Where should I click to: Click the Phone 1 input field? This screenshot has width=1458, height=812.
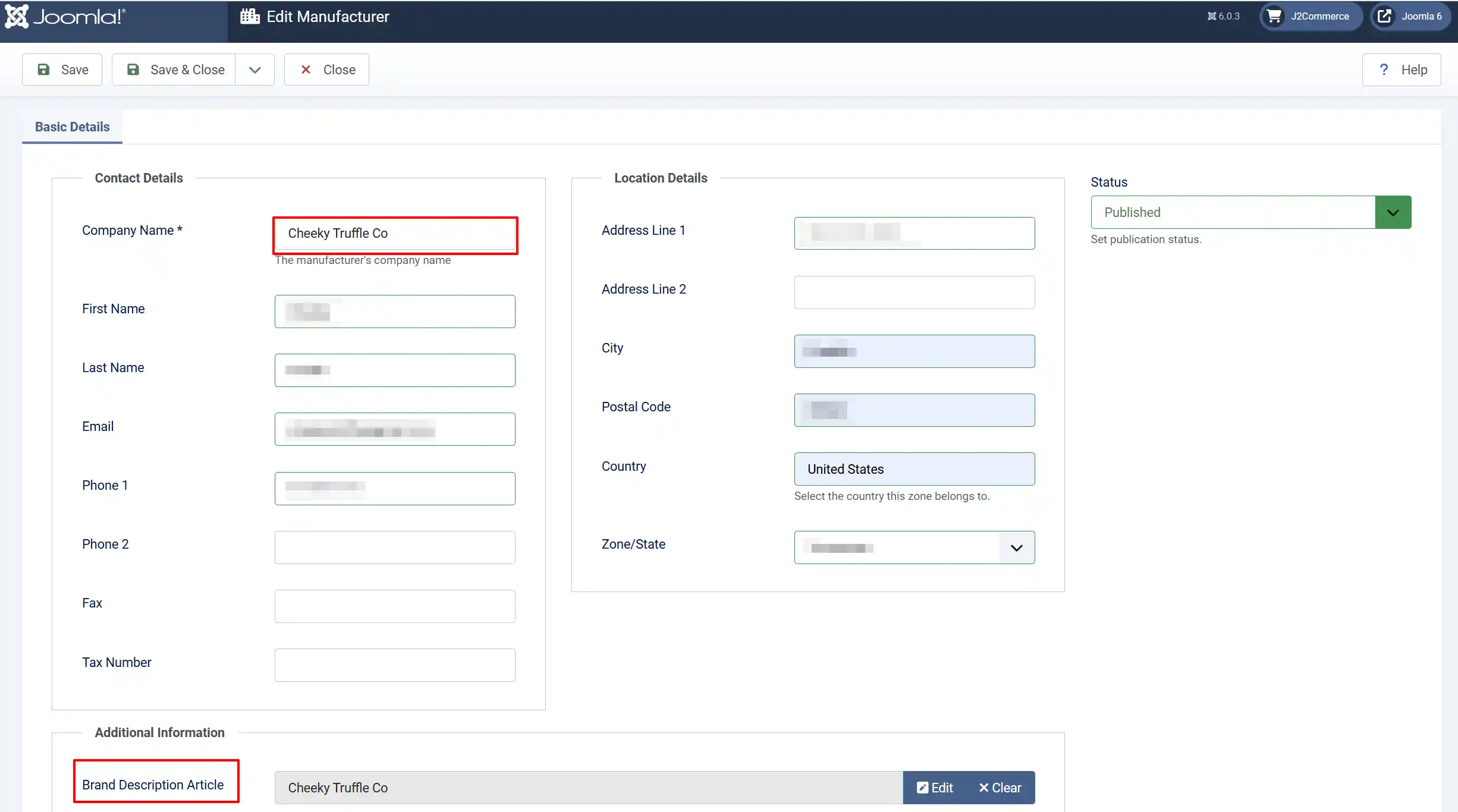tap(395, 489)
